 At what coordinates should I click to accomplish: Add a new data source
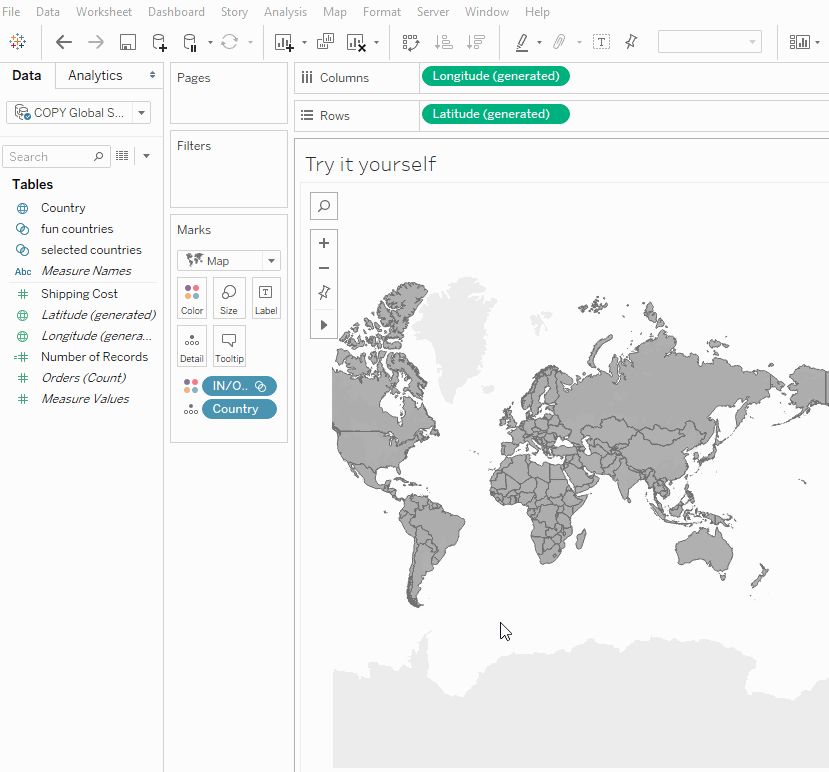pyautogui.click(x=159, y=42)
